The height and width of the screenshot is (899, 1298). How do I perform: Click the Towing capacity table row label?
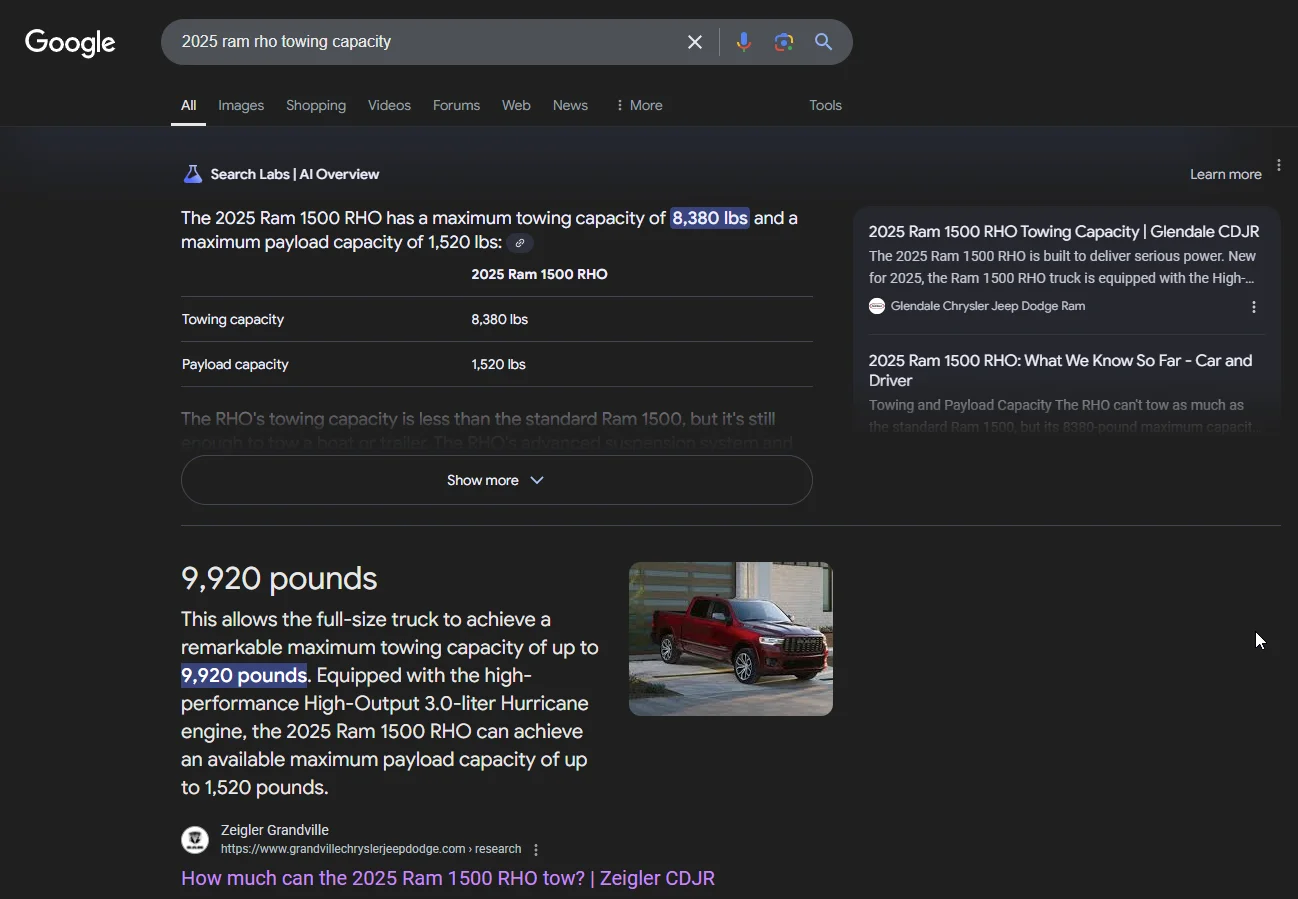click(x=233, y=319)
